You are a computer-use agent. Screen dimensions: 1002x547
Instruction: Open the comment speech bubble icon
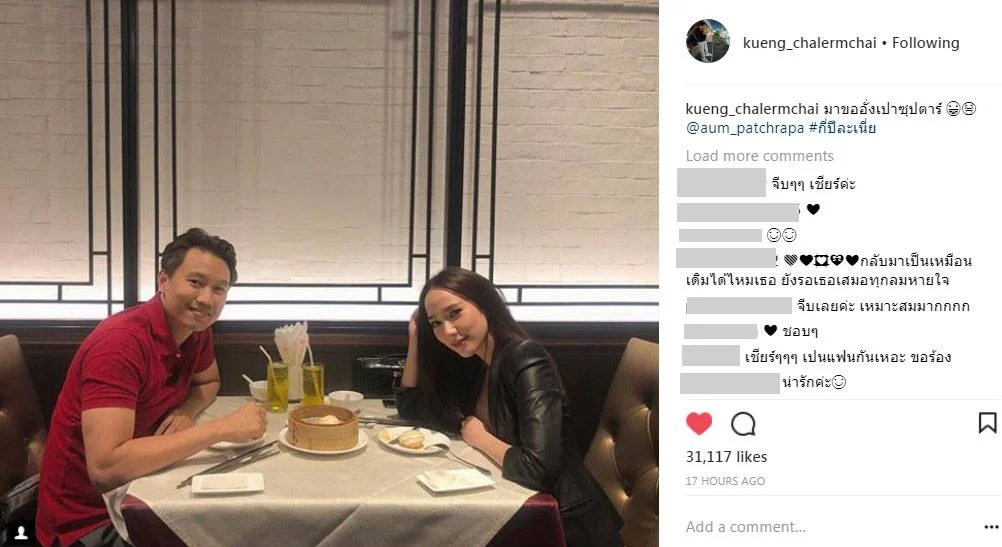tap(743, 424)
